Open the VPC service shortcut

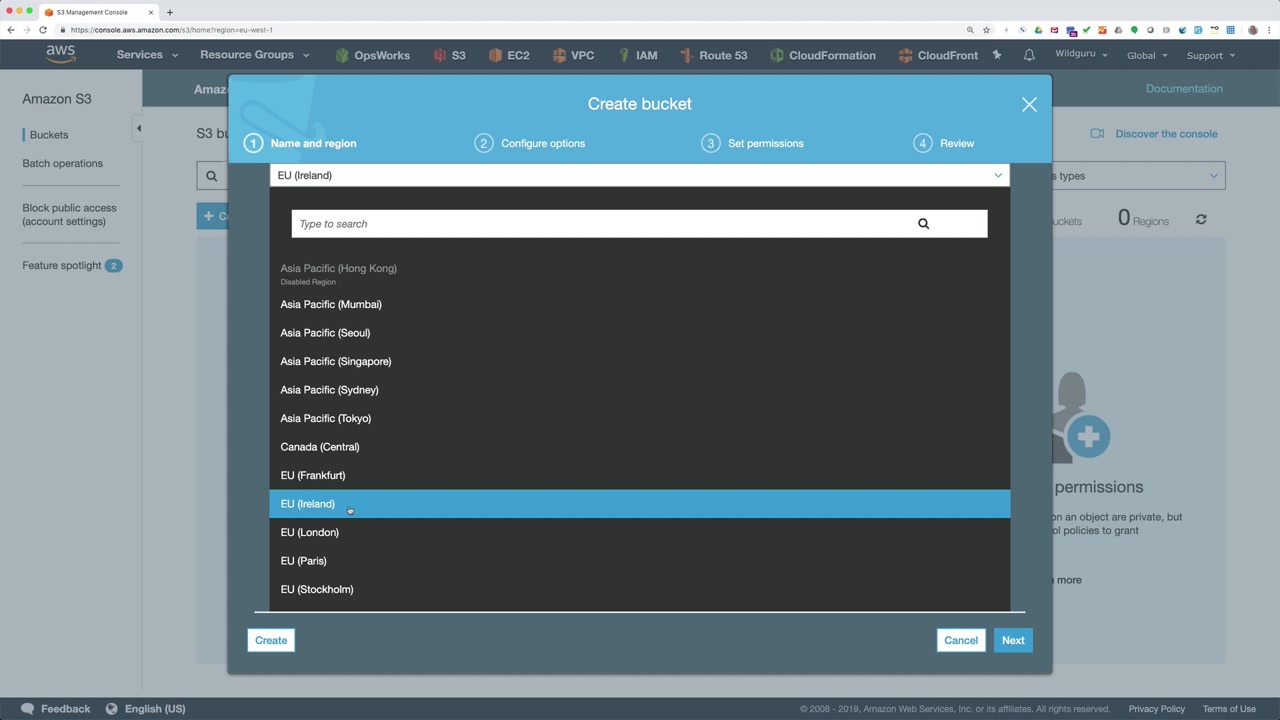click(x=572, y=55)
